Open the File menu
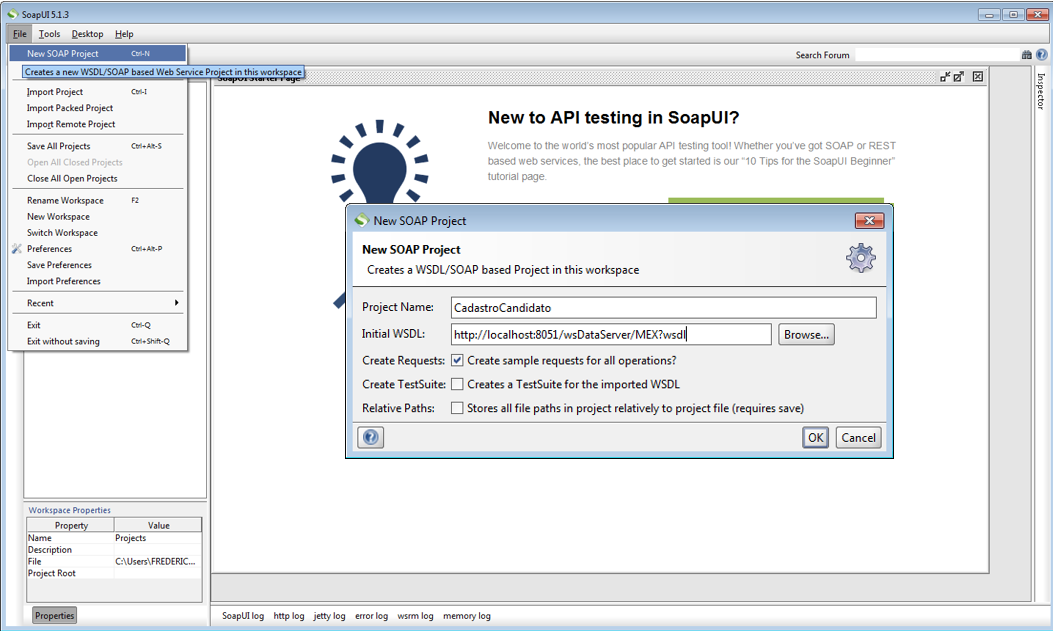Image resolution: width=1053 pixels, height=631 pixels. point(19,34)
